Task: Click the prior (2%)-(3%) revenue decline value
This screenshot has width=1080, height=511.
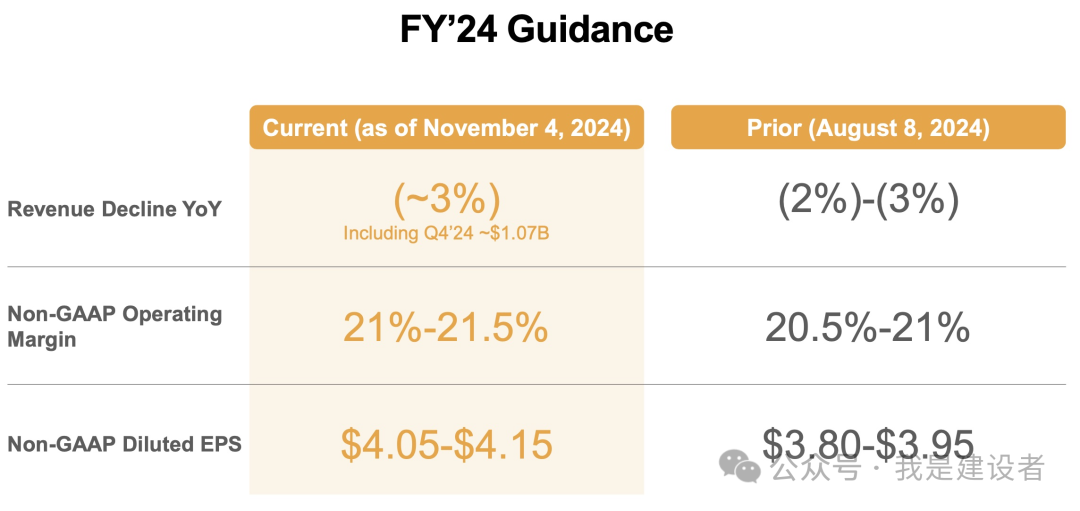Action: coord(867,200)
